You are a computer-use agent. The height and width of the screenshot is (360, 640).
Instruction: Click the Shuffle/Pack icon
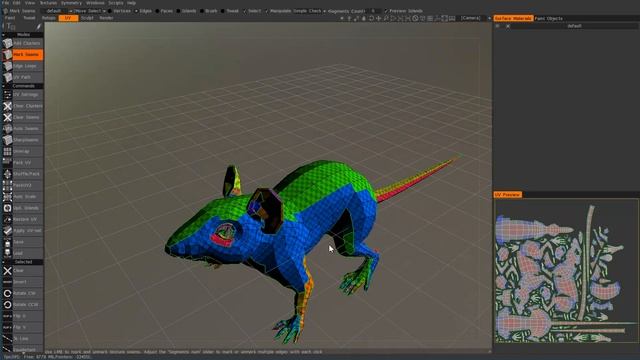click(x=7, y=174)
